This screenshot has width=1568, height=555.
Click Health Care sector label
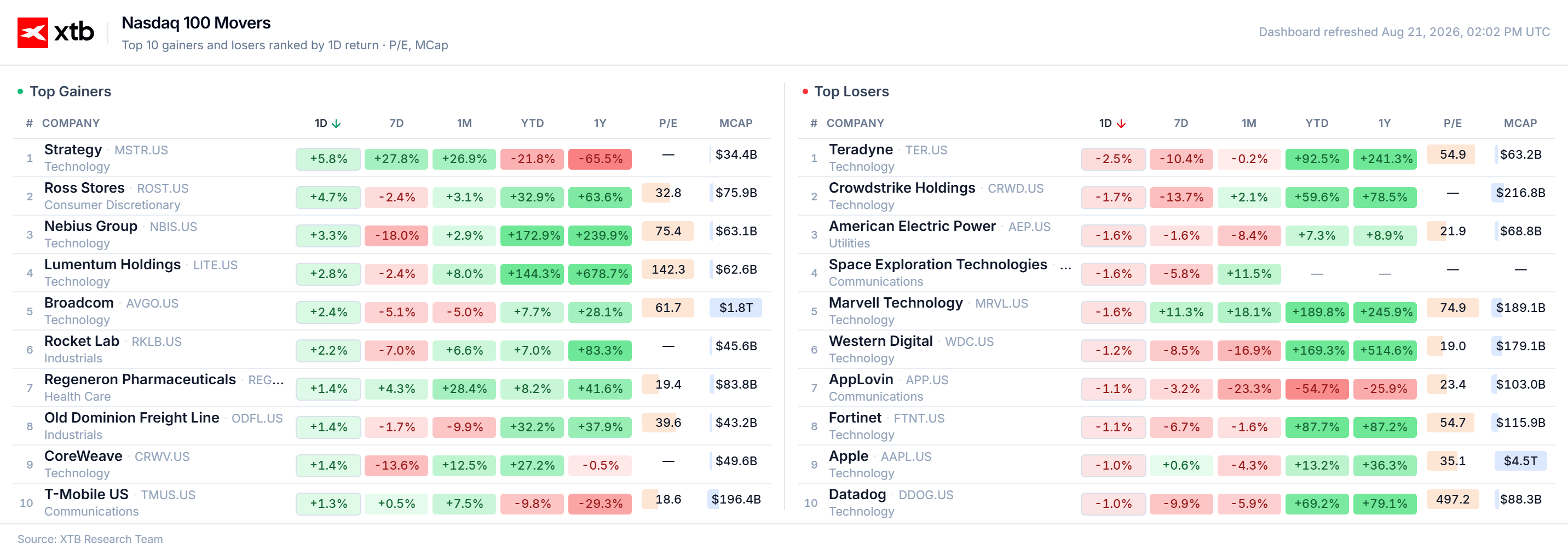[x=77, y=397]
